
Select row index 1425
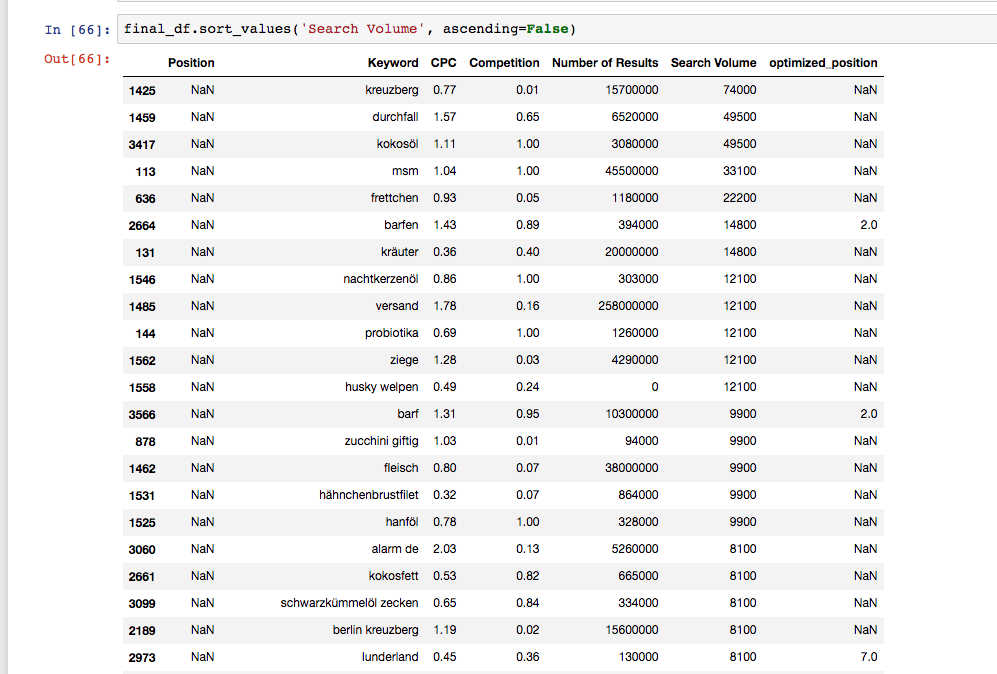tap(142, 90)
